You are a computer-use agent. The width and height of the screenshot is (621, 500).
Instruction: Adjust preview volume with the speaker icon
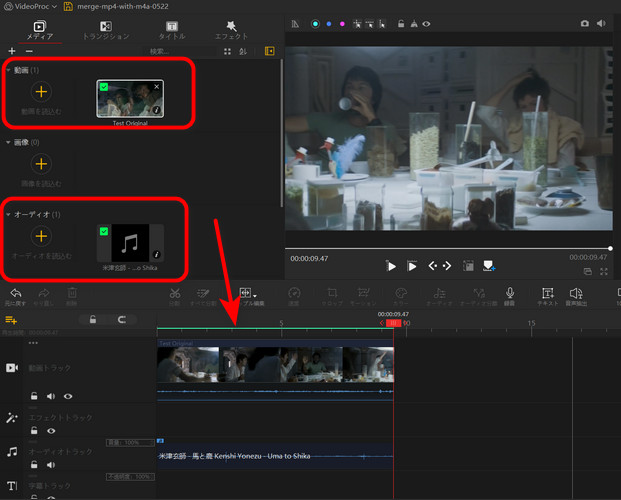tap(601, 23)
